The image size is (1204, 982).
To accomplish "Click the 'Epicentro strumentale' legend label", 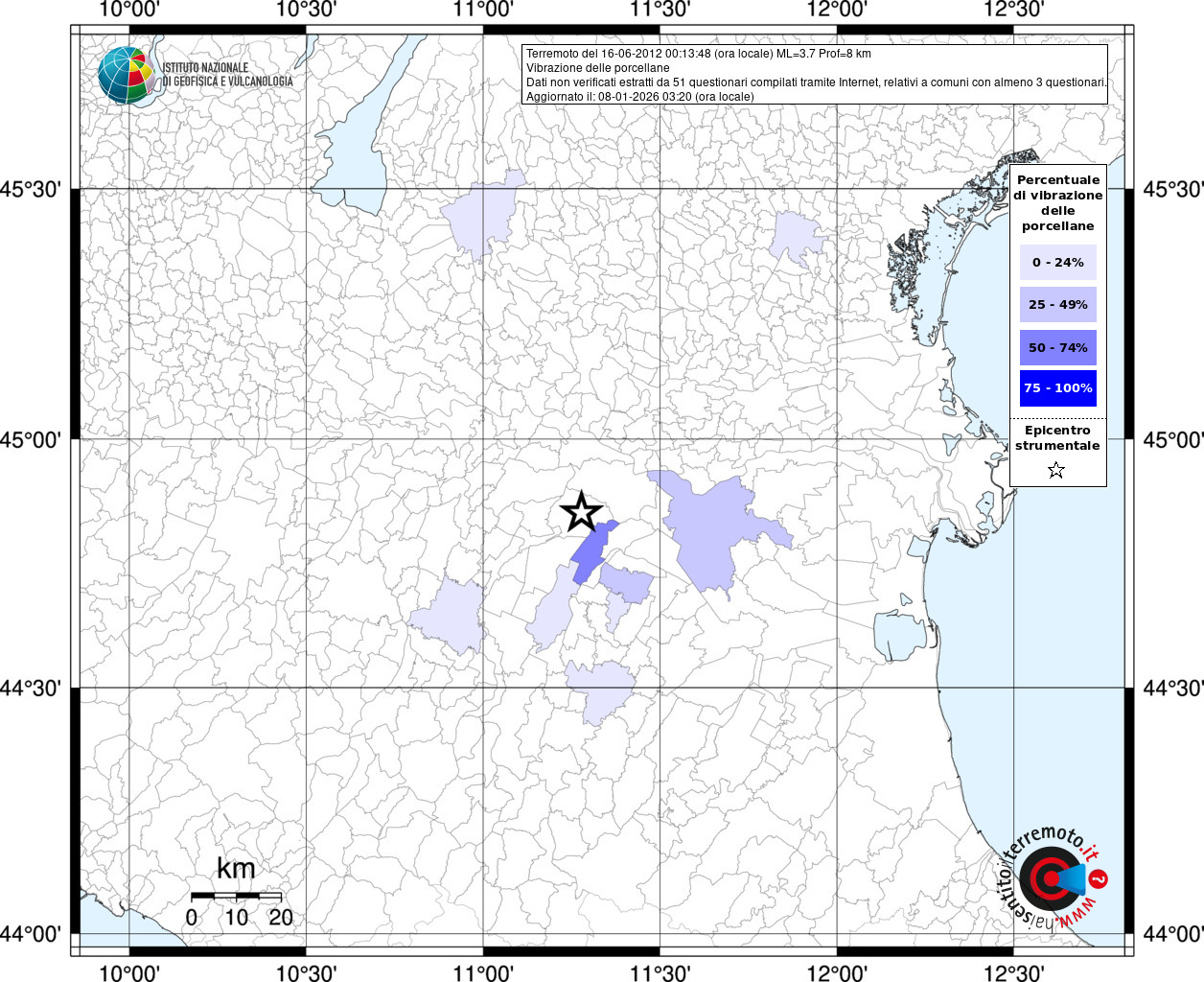I will 1058,438.
